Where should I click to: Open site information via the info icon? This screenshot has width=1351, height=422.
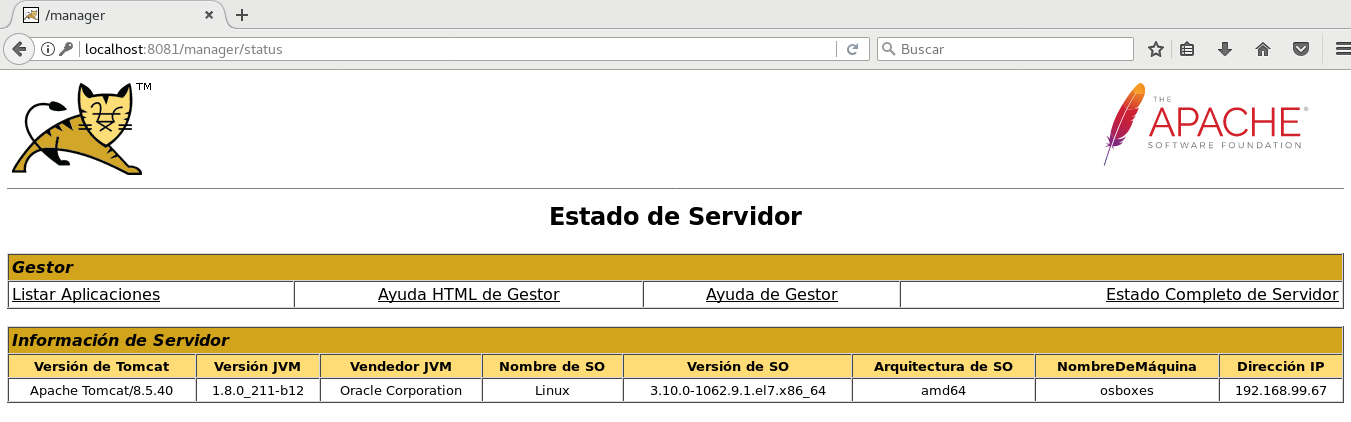(47, 49)
